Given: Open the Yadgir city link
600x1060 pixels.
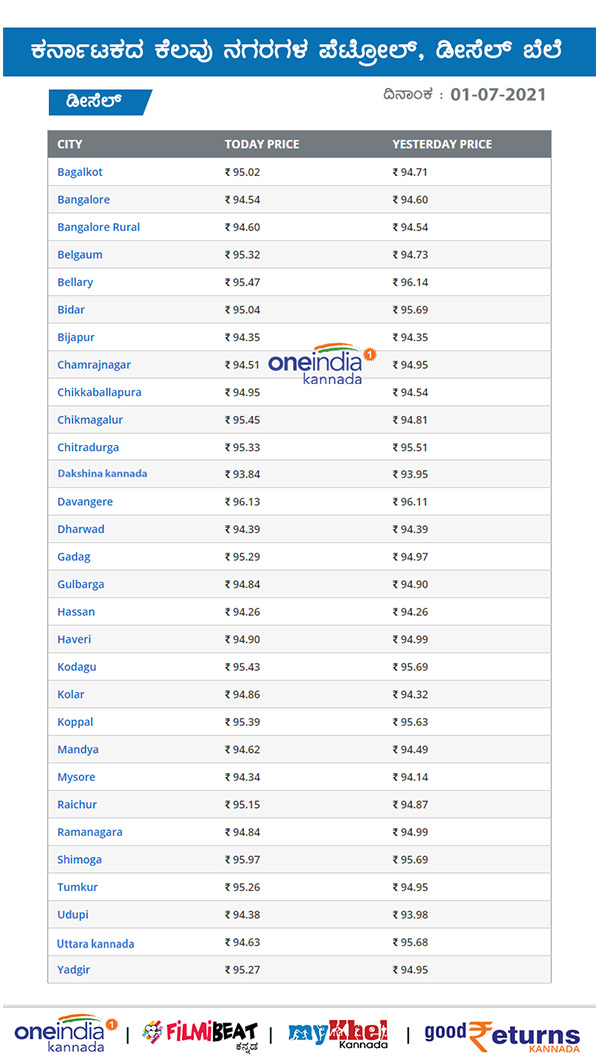Looking at the screenshot, I should coord(74,969).
